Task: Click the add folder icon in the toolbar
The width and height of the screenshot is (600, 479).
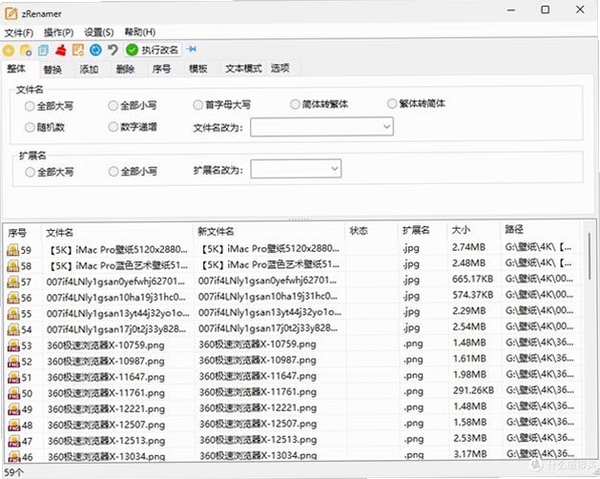Action: (x=26, y=50)
